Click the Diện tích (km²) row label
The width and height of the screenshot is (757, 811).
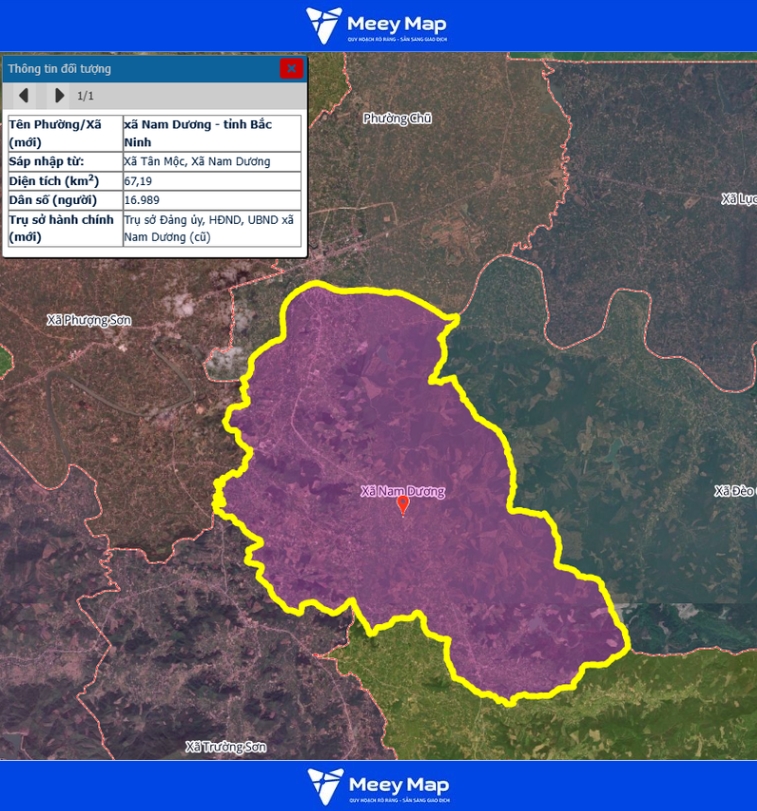point(63,181)
